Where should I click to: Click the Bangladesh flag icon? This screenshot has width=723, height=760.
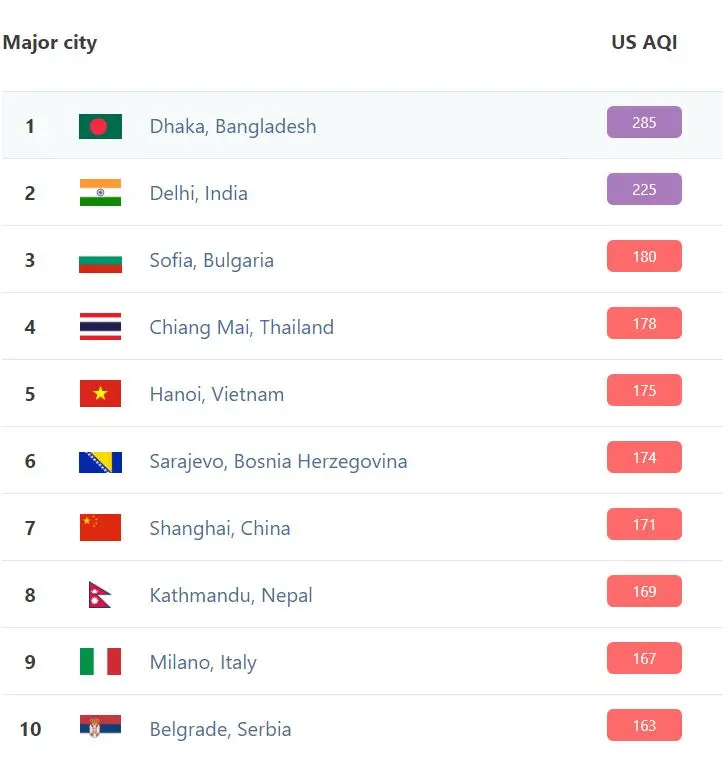[x=100, y=127]
